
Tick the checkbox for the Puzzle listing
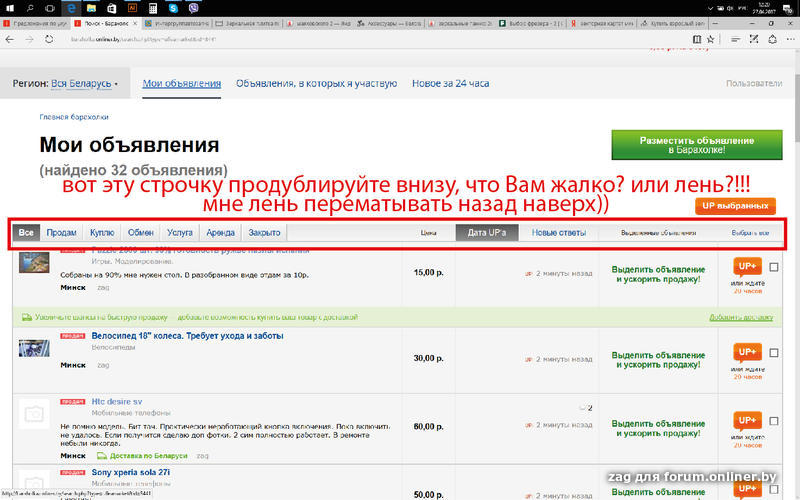point(774,267)
